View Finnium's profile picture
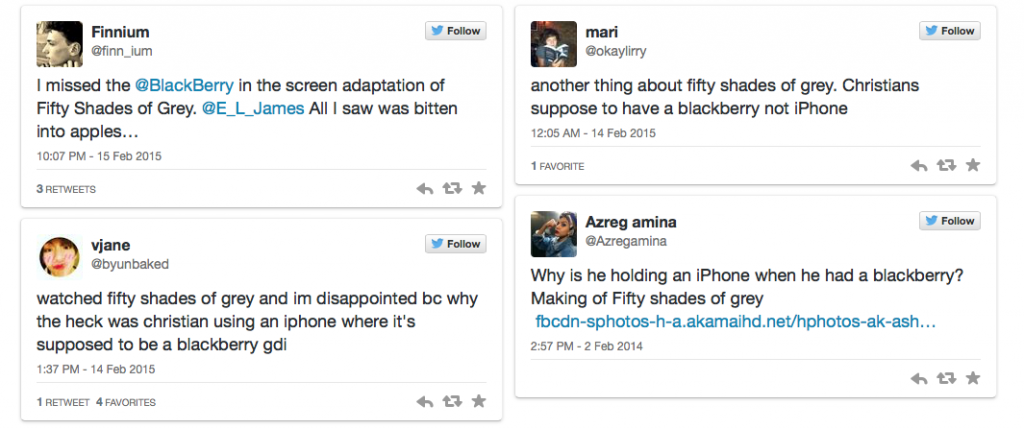 pos(59,42)
